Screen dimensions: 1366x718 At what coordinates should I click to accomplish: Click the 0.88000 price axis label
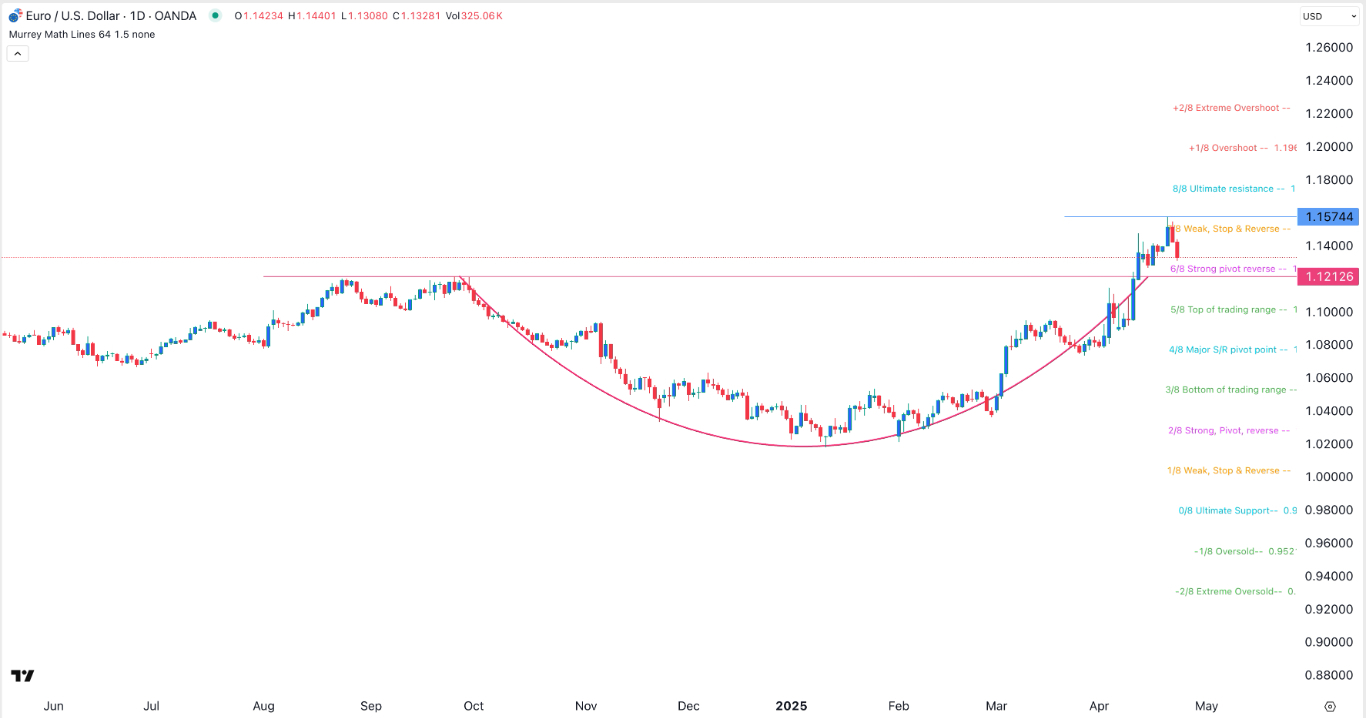pos(1329,675)
